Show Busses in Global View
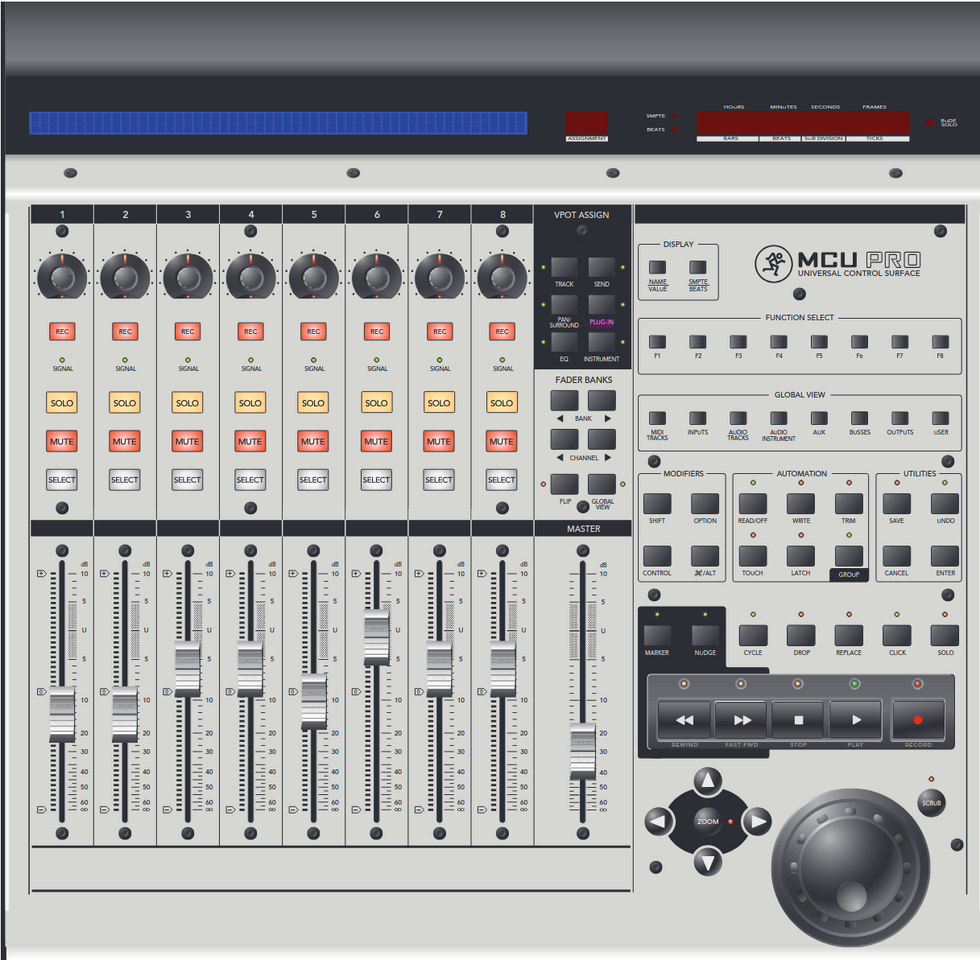Screen dimensions: 980x960 859,418
